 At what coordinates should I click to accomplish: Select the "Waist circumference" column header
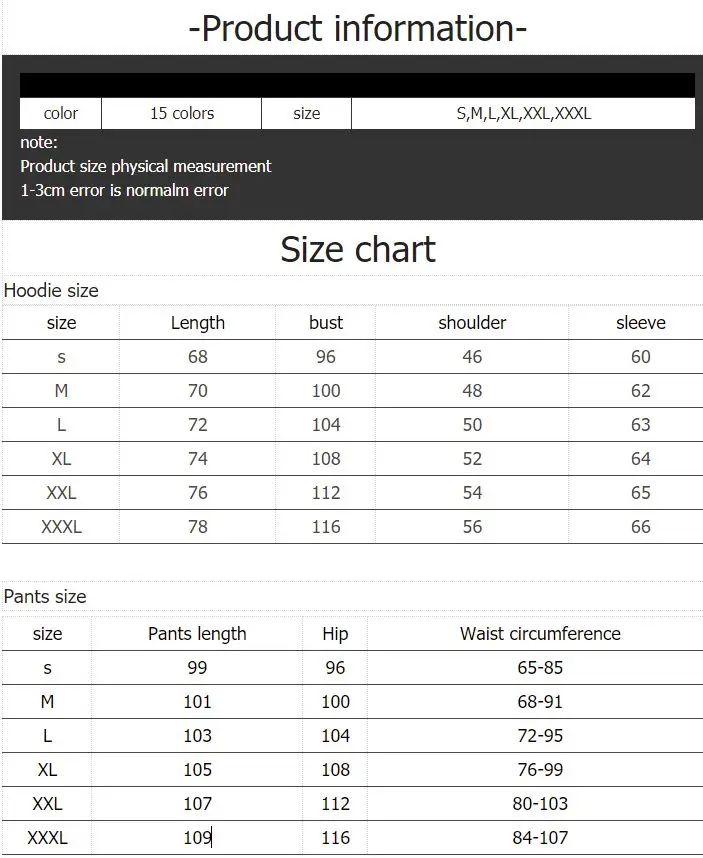[540, 634]
